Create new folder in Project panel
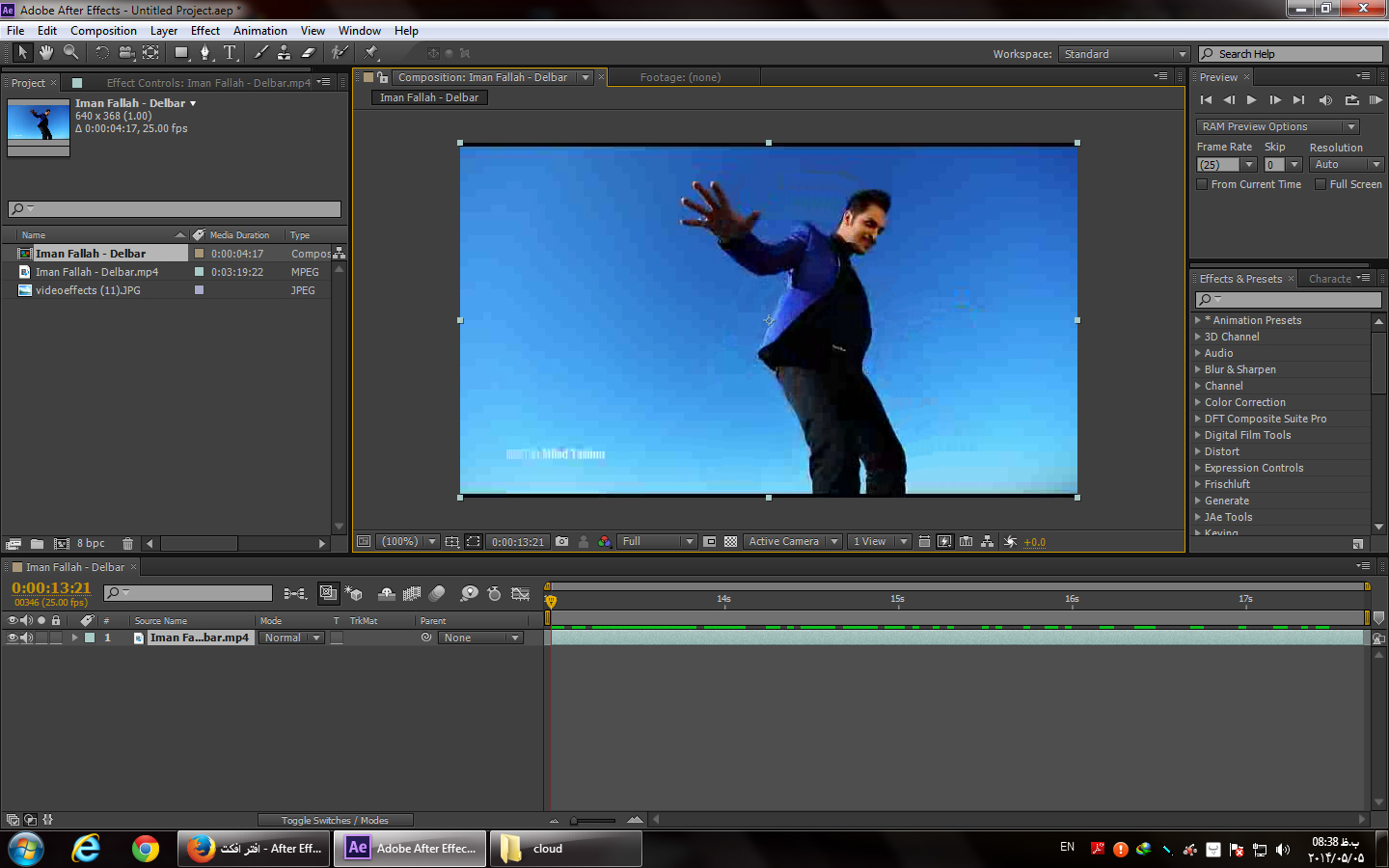This screenshot has height=868, width=1389. [x=37, y=544]
